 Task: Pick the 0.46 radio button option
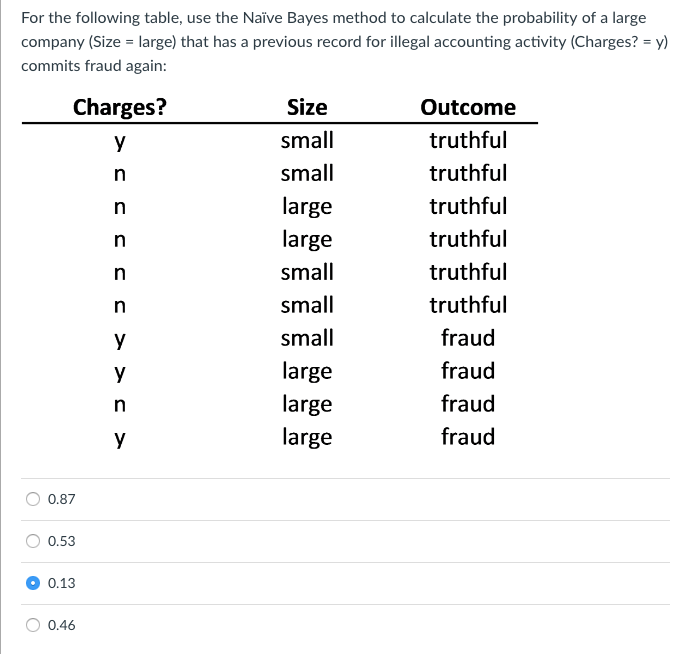pos(33,625)
